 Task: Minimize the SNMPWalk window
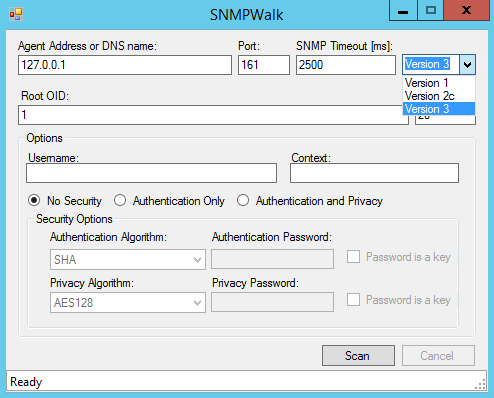[x=403, y=11]
